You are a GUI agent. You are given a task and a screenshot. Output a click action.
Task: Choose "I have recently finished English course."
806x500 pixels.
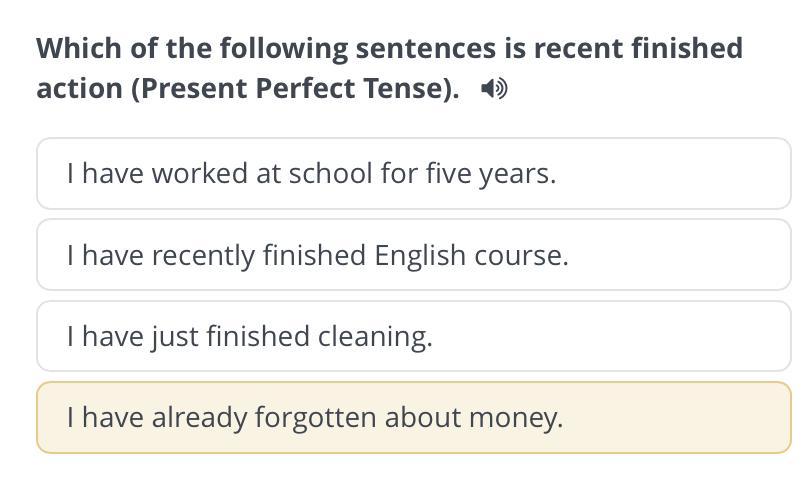413,255
